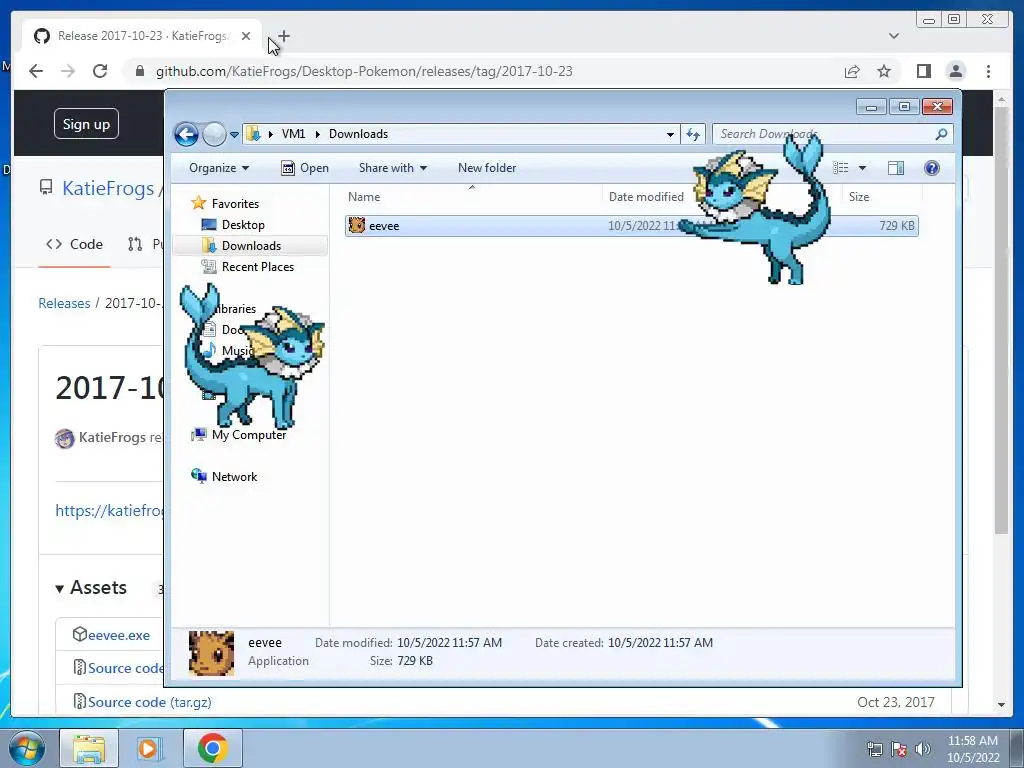Open the network tray icon
This screenshot has width=1024, height=768.
(x=874, y=749)
